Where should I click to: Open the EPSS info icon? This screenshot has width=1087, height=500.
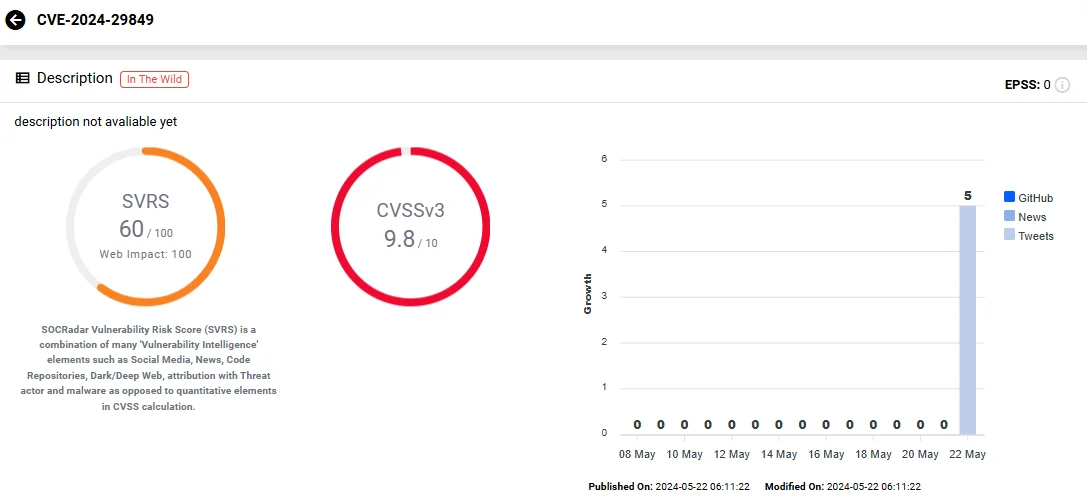tap(1062, 85)
